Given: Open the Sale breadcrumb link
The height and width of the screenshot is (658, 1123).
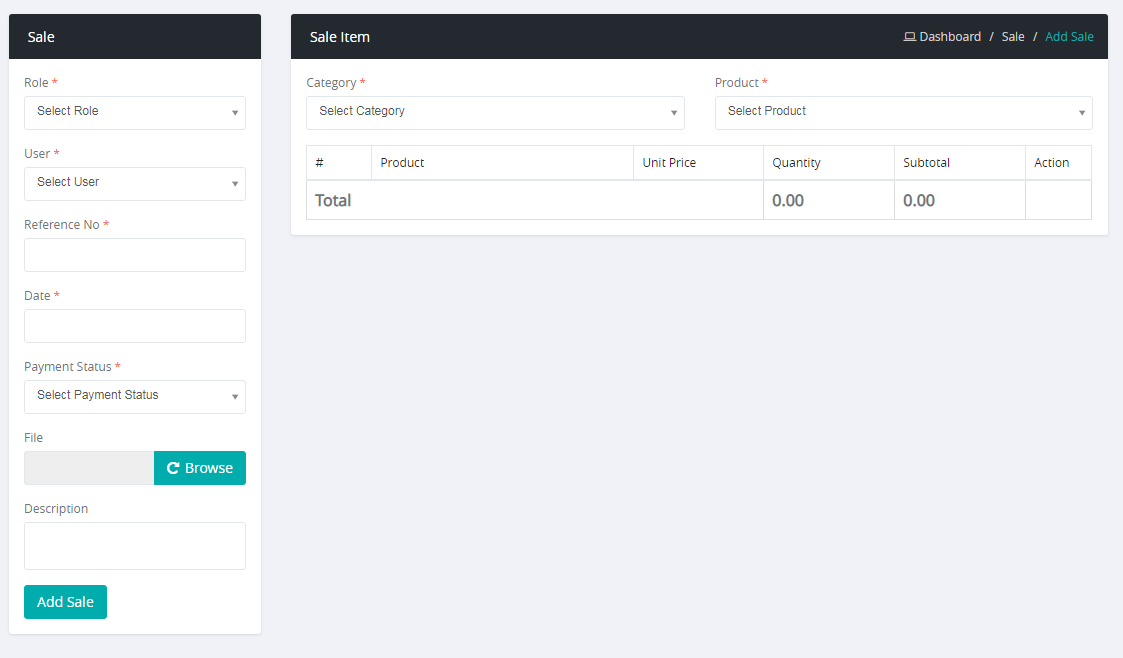Looking at the screenshot, I should click(1012, 37).
